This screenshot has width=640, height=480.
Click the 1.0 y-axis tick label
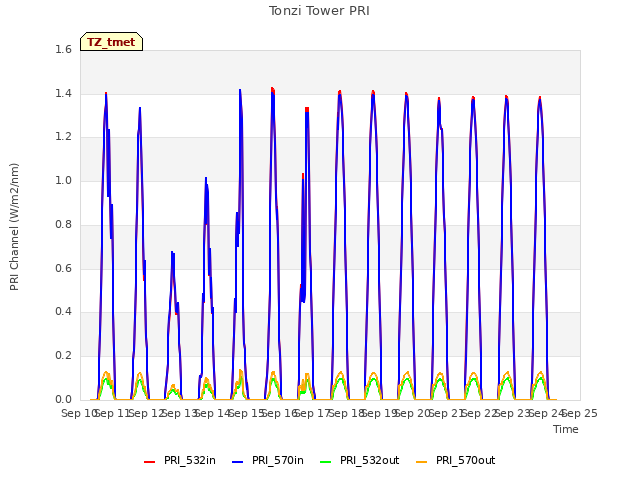63,180
